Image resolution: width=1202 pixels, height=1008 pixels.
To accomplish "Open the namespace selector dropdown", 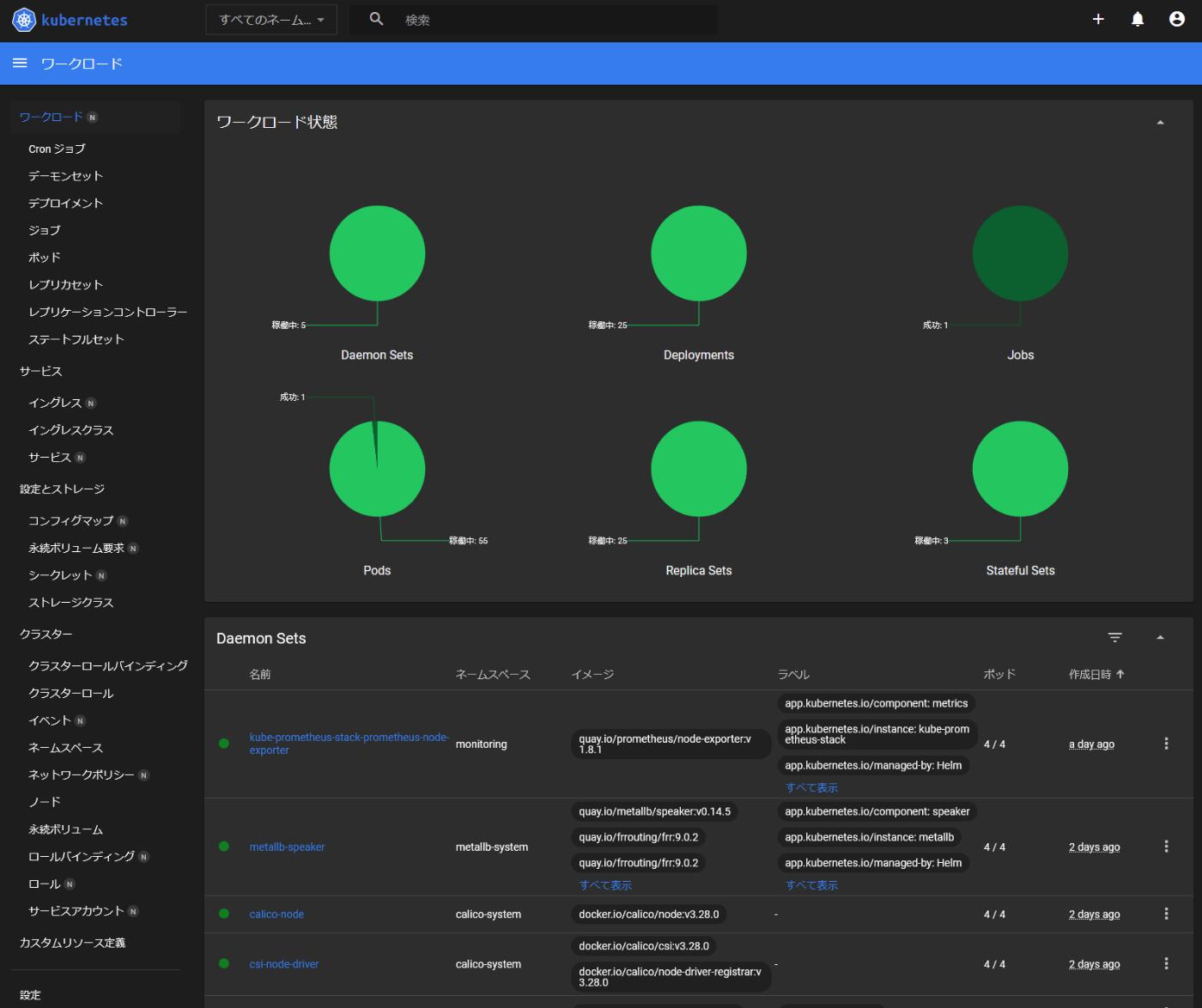I will pos(271,20).
